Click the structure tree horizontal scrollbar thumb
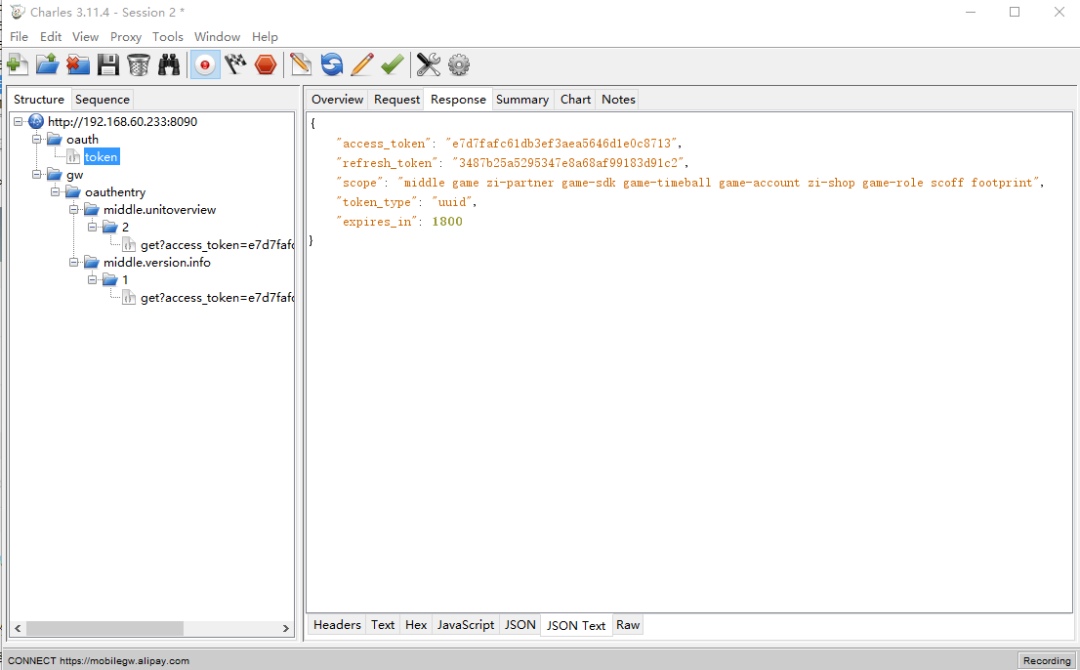Viewport: 1080px width, 670px height. click(105, 628)
